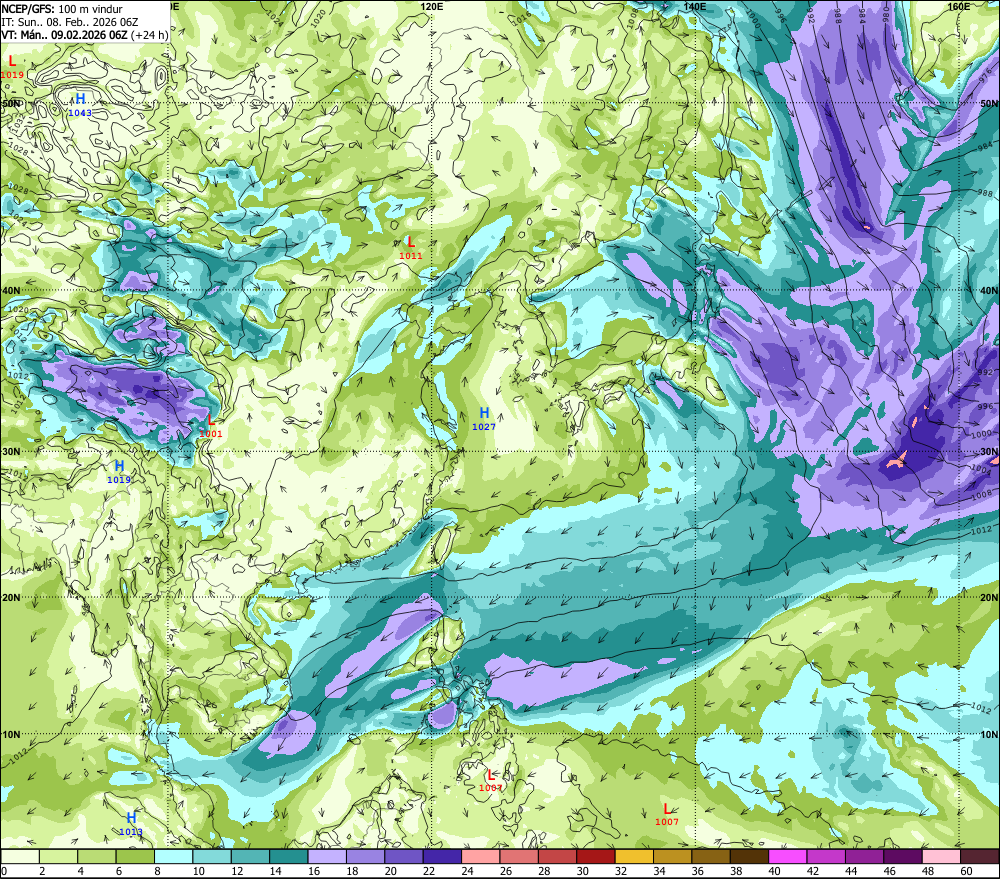
Task: Click the H 1043 high pressure marker
Action: point(80,105)
